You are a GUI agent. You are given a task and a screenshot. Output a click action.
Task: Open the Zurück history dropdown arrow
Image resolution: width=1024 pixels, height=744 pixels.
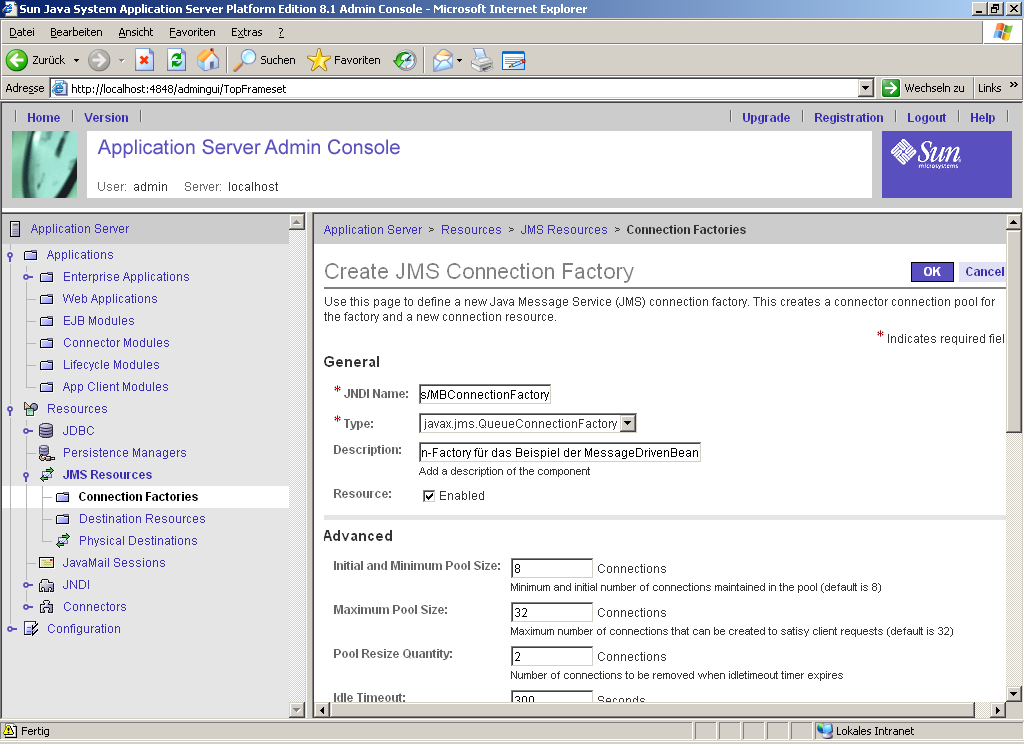[x=76, y=60]
